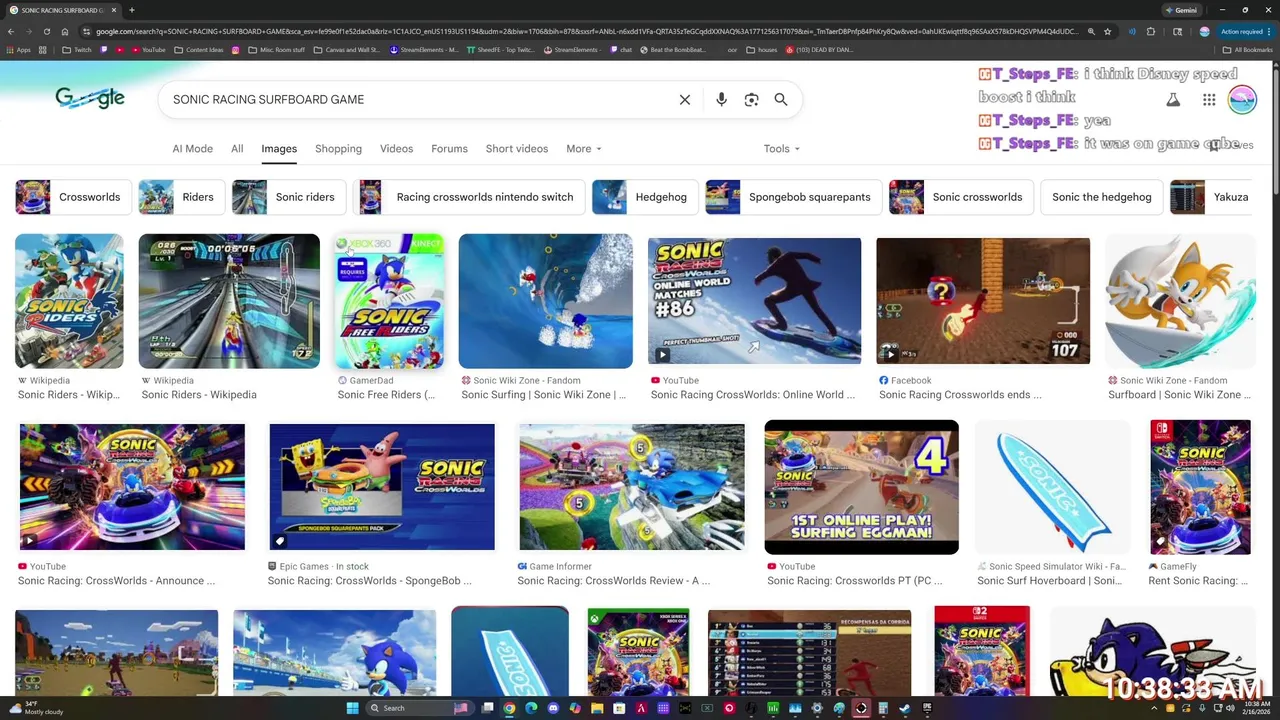Open Sonic Surf Hoverboard image
This screenshot has height=720, width=1280.
pos(1052,487)
